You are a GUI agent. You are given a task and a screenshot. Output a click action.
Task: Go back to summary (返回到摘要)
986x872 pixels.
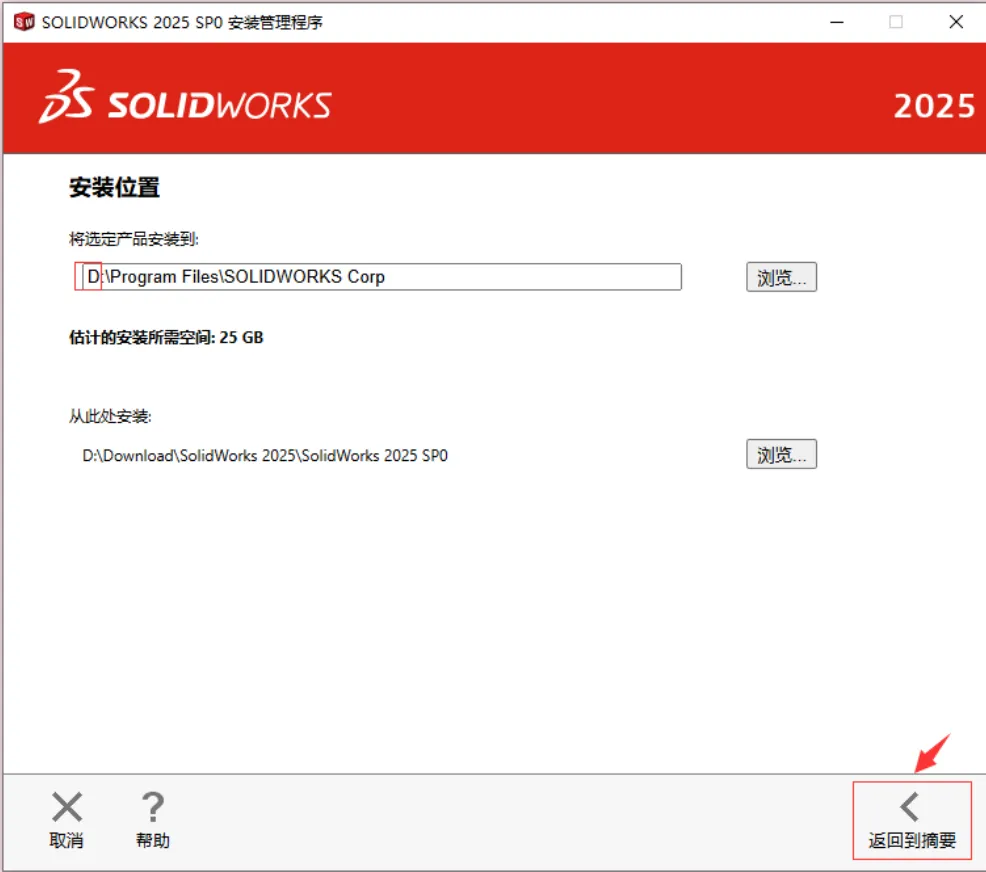click(912, 820)
